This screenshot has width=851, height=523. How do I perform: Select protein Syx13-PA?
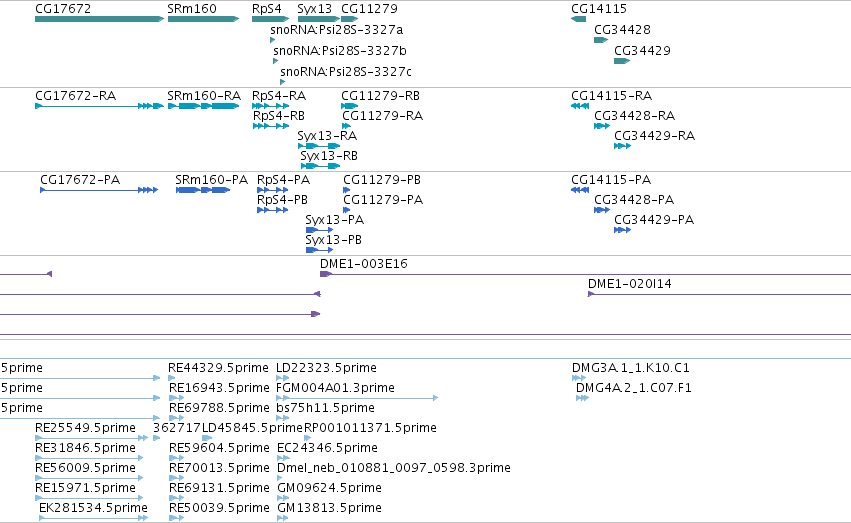pos(335,220)
